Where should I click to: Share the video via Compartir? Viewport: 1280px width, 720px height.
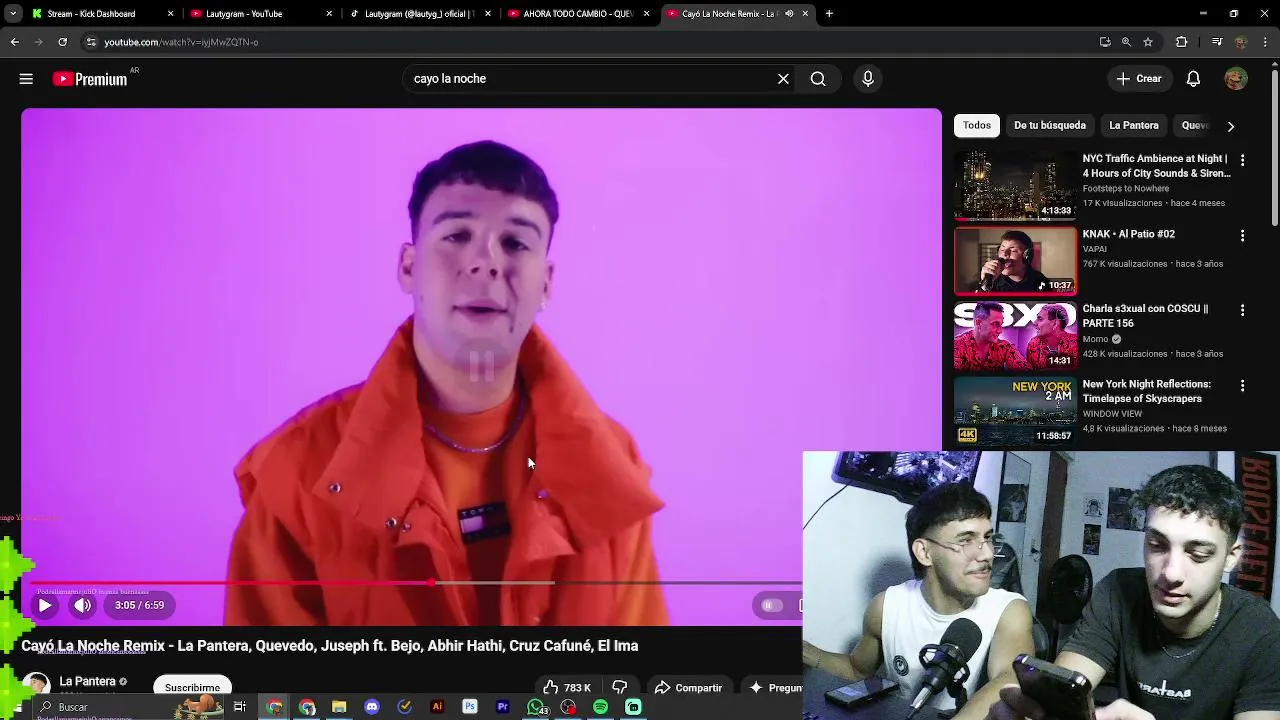point(688,688)
